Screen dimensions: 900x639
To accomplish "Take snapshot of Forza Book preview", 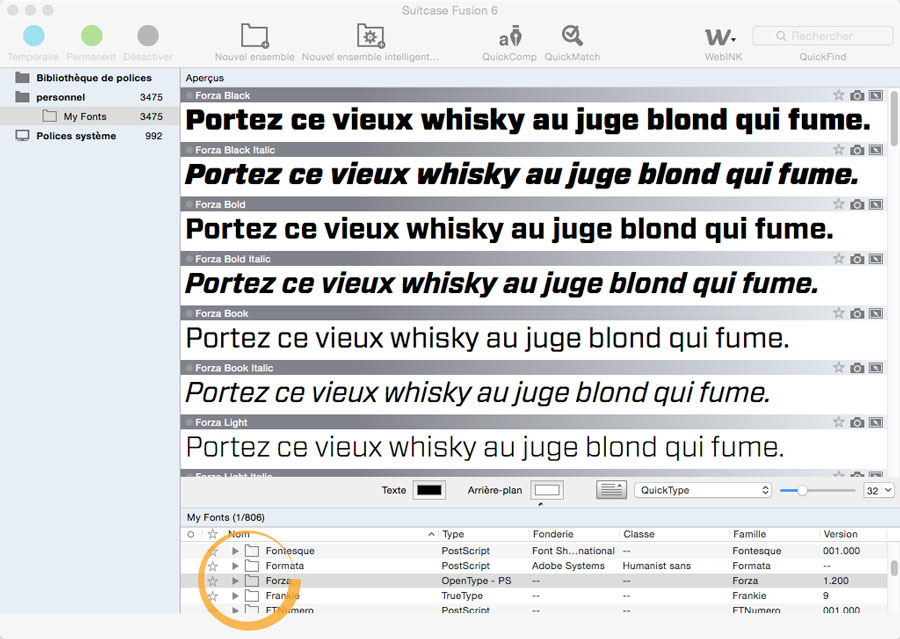I will (x=857, y=313).
